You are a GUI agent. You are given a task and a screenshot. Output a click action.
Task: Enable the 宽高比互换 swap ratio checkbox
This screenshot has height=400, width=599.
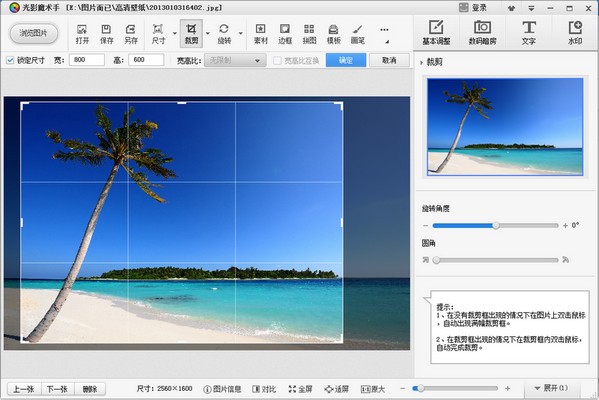click(277, 60)
